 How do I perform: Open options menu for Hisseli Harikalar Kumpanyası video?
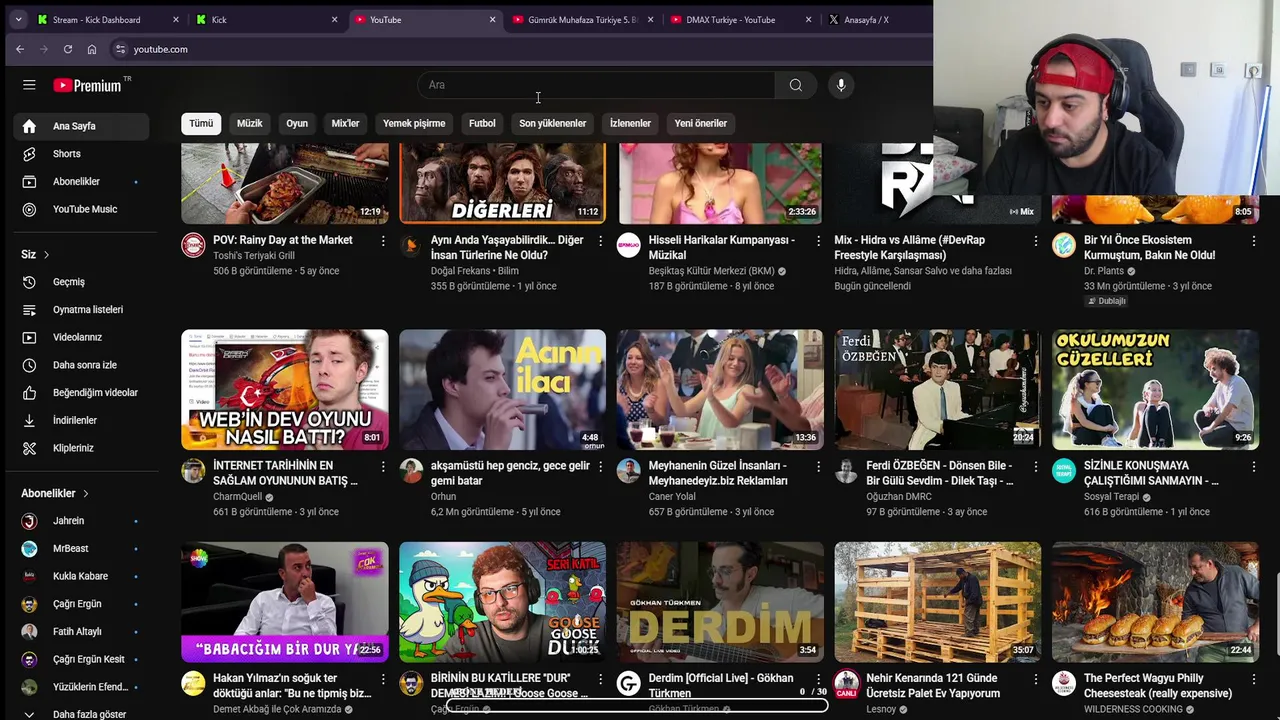pos(818,241)
